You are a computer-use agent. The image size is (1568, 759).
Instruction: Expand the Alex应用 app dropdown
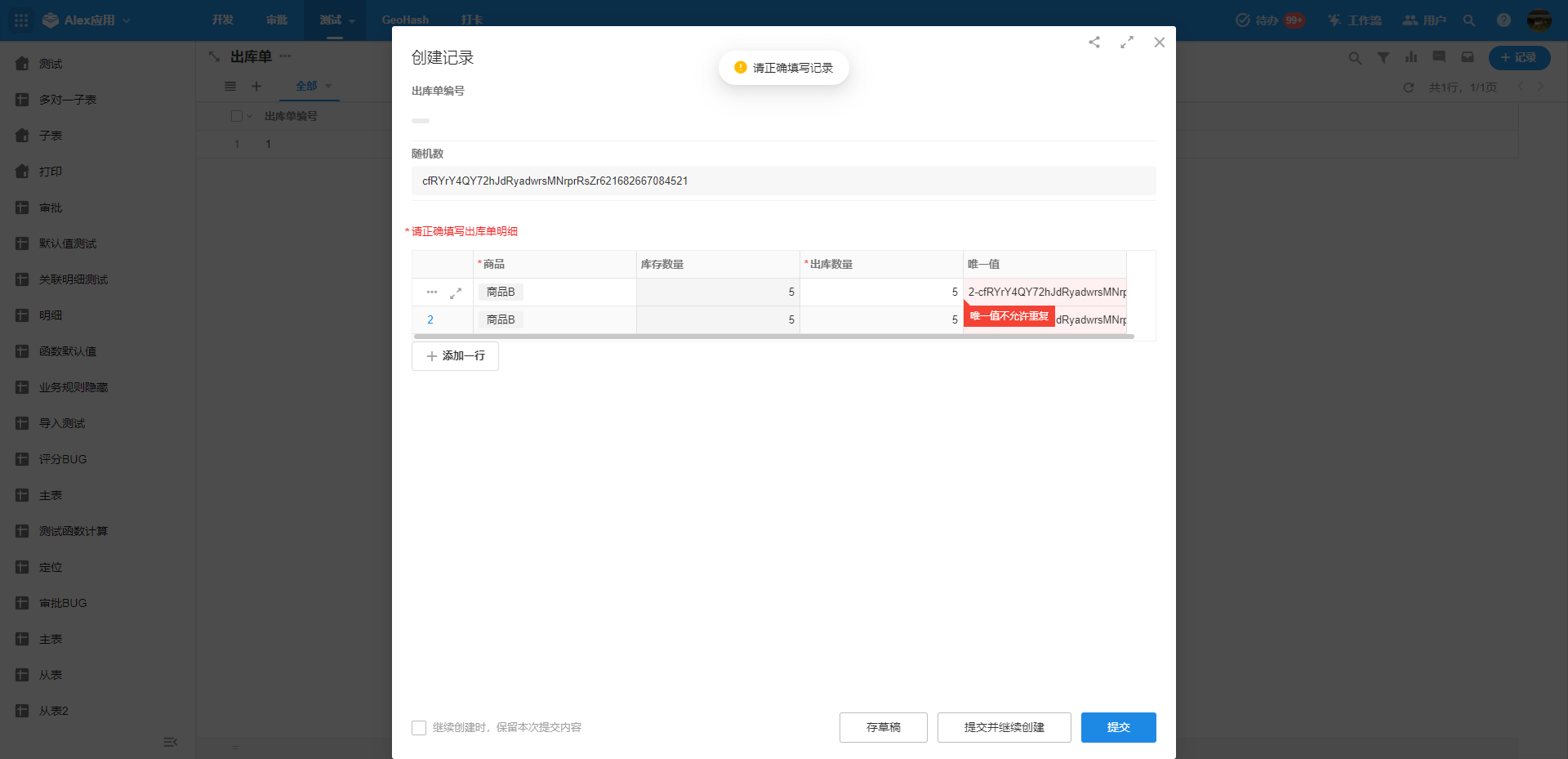127,20
